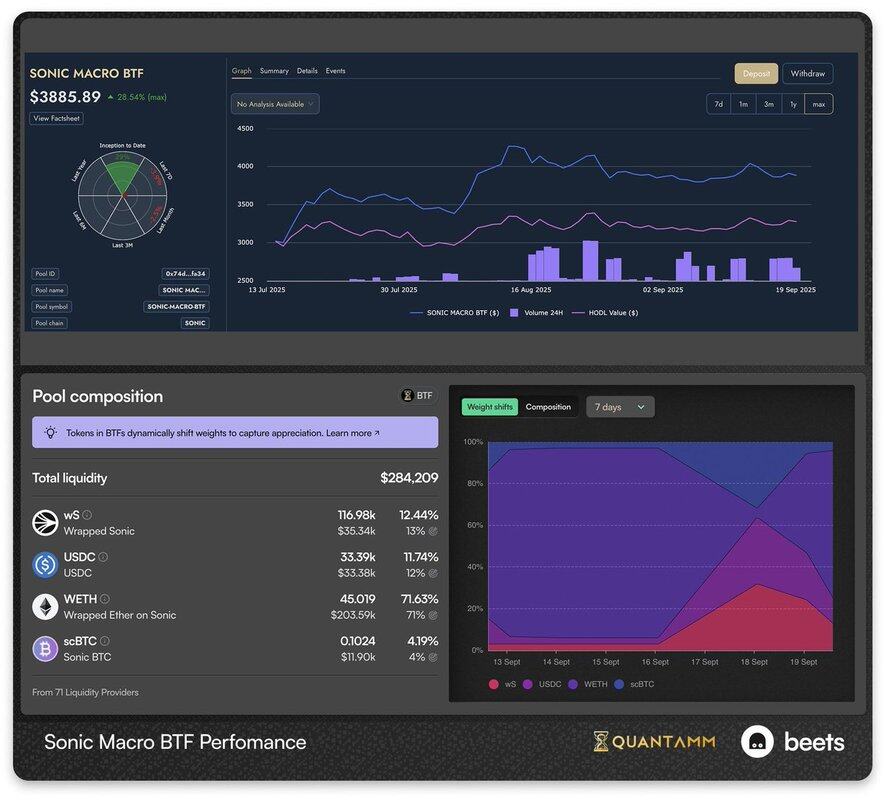Click the WETH Ethereum token icon
This screenshot has width=886, height=800.
[45, 607]
